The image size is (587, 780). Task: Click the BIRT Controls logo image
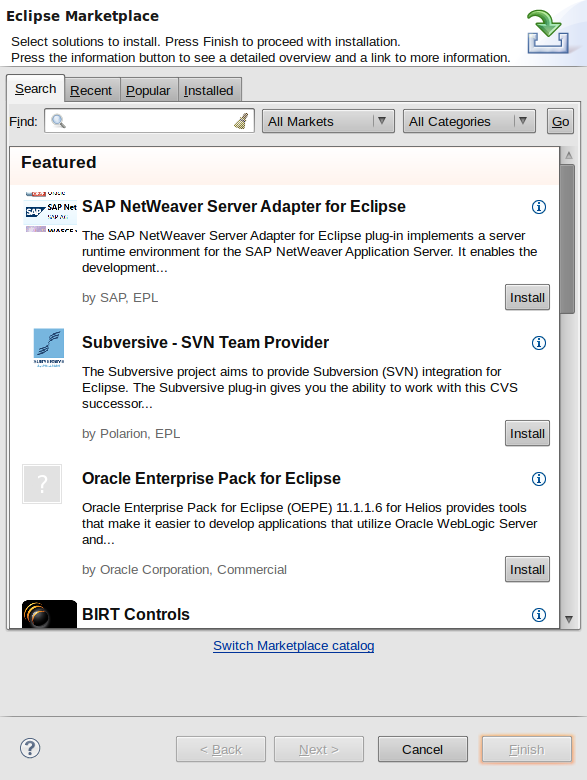49,614
